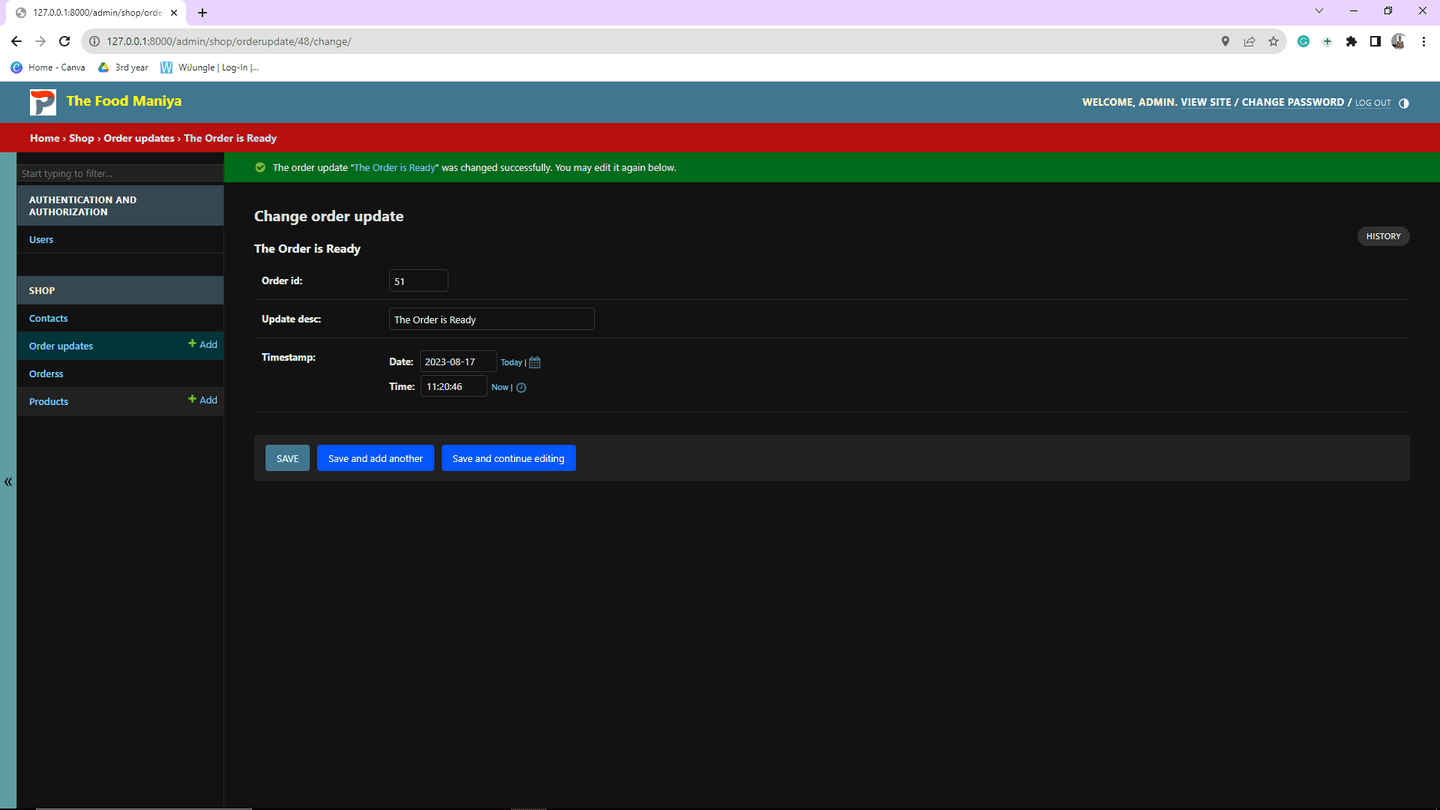Close the current browser tab

click(174, 13)
